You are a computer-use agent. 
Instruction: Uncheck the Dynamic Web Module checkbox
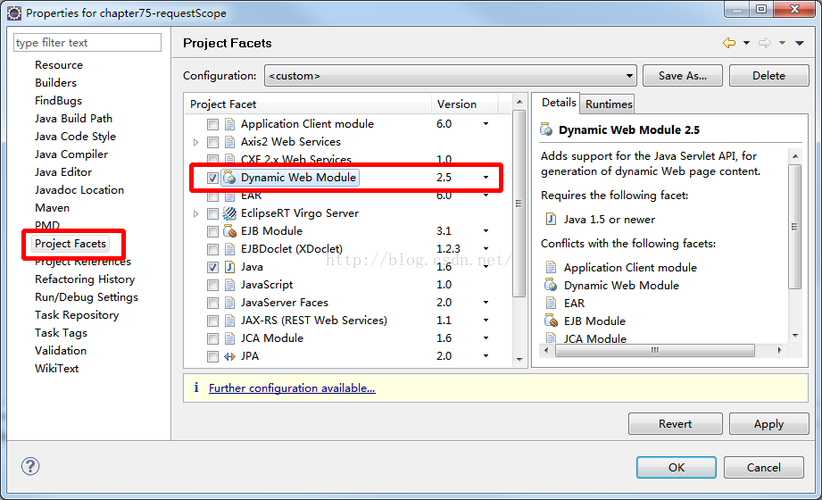point(212,178)
